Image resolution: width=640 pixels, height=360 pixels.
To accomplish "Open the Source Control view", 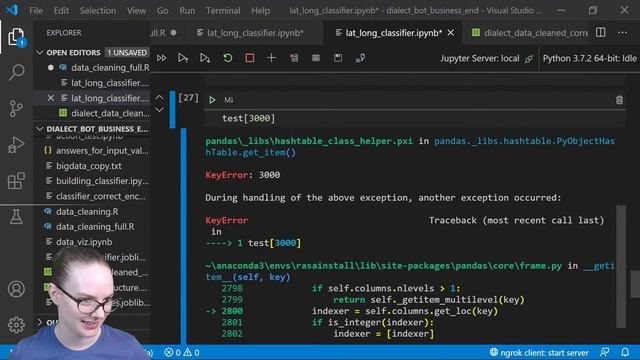I will point(16,109).
